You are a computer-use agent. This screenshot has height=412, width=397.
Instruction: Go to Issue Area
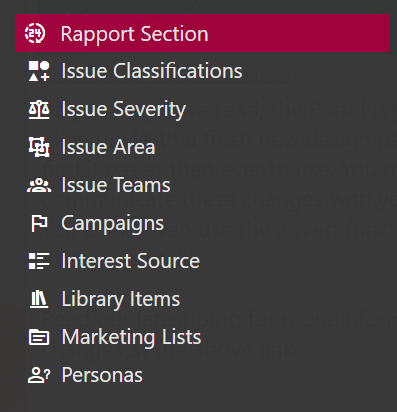[108, 147]
